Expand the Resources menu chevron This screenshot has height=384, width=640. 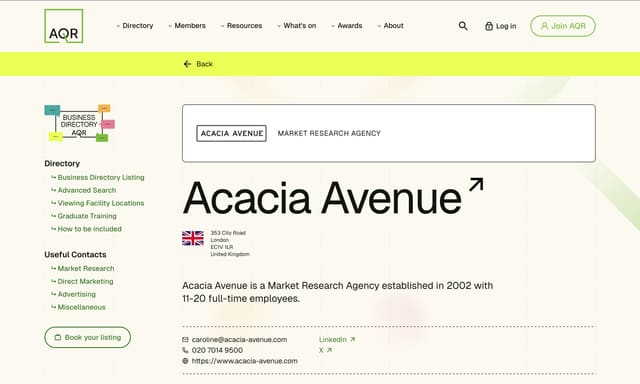[x=222, y=26]
